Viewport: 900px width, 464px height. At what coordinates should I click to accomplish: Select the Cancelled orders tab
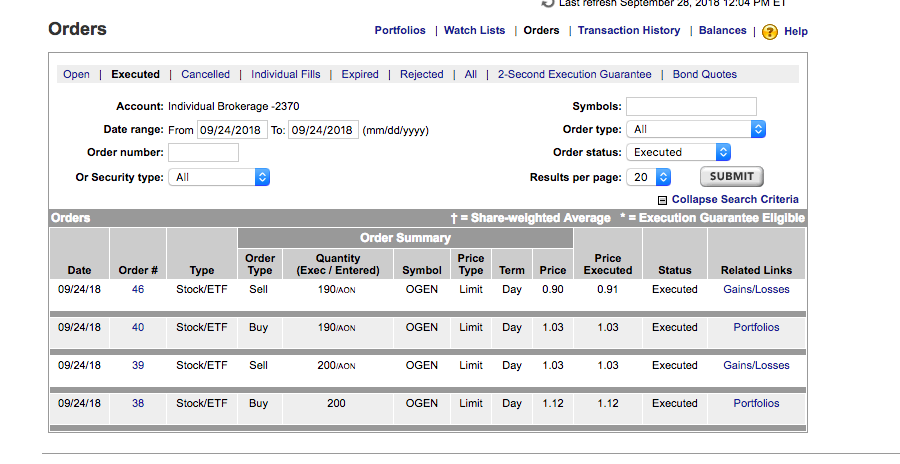click(x=205, y=74)
